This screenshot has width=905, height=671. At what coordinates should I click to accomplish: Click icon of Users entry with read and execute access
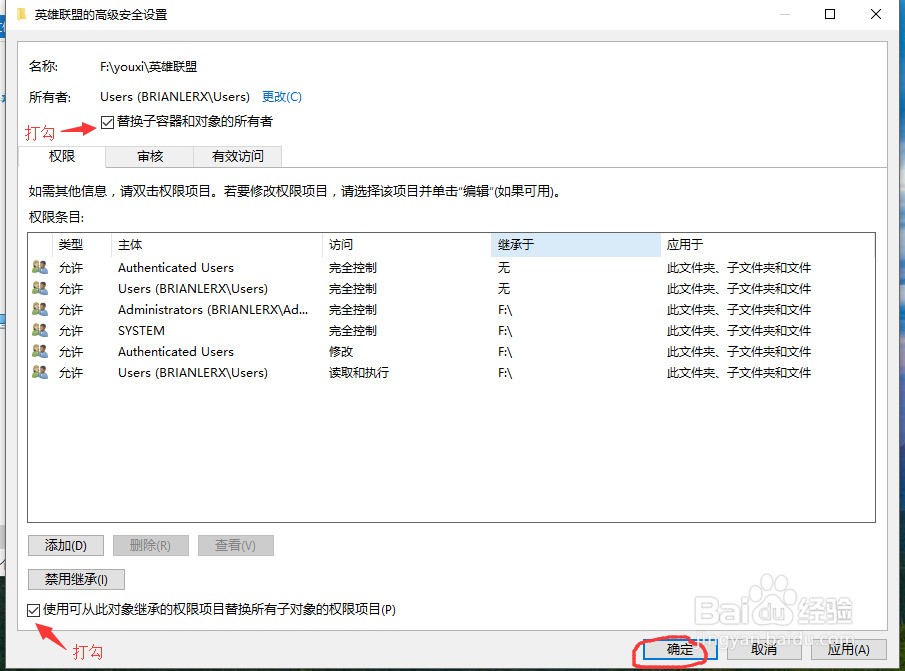click(40, 372)
